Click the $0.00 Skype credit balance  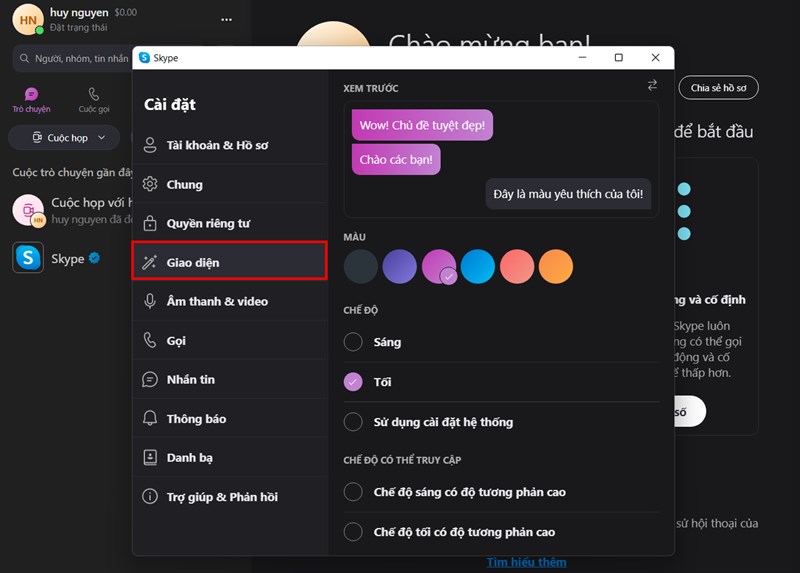point(126,12)
